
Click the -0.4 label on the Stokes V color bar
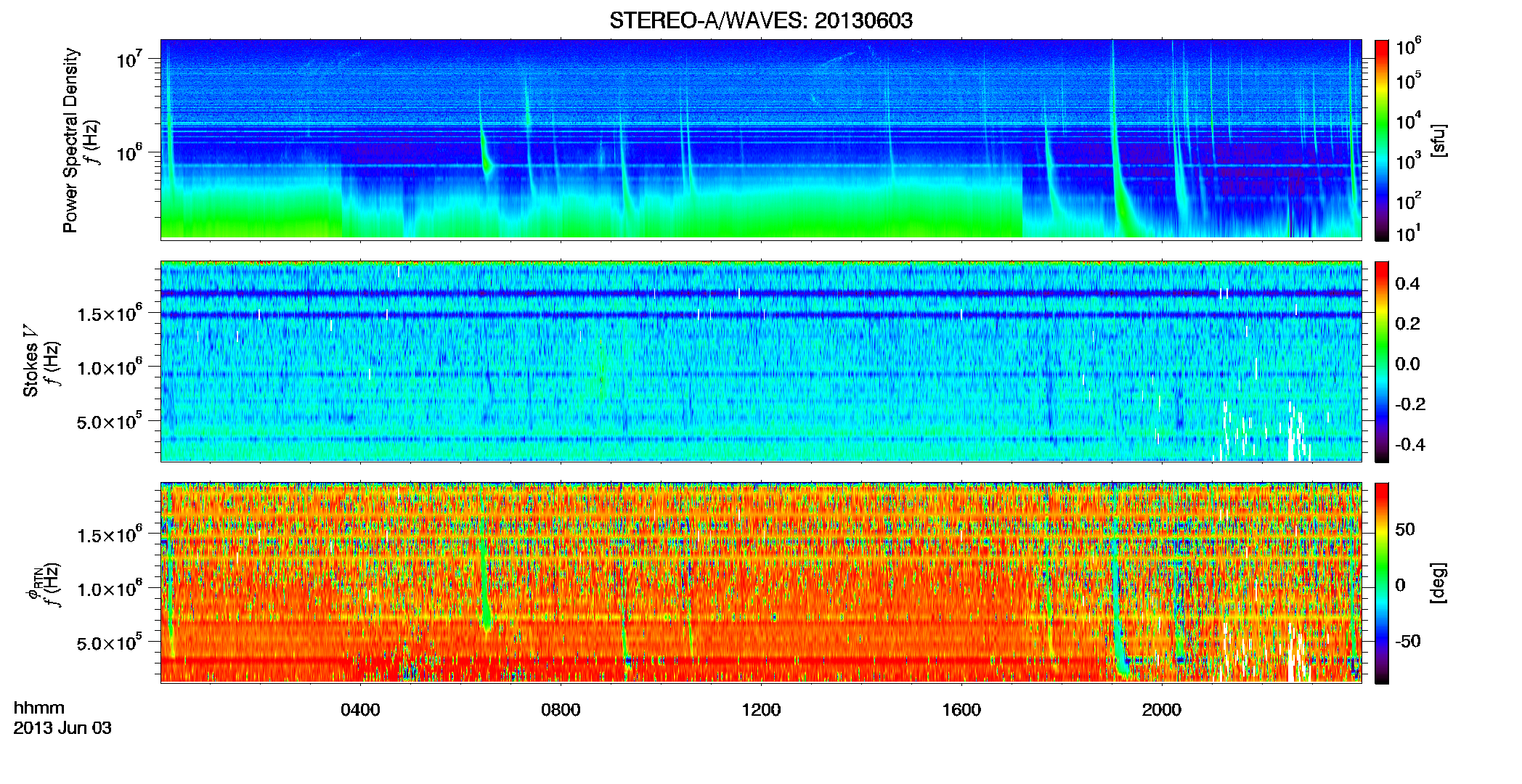click(1410, 445)
